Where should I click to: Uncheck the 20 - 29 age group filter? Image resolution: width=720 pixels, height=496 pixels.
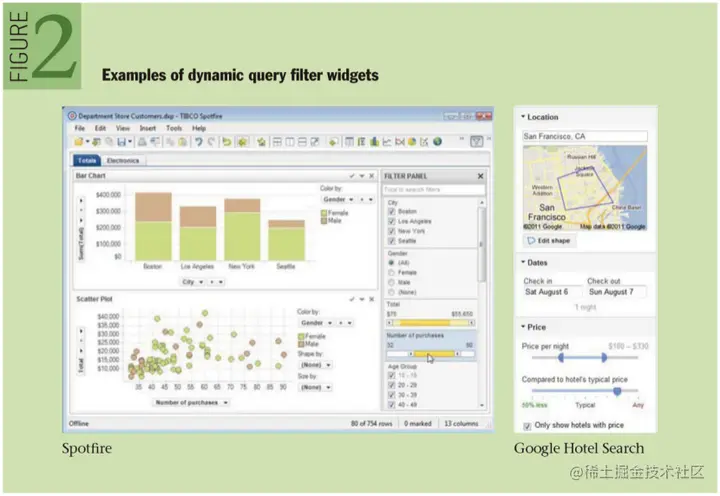click(x=392, y=385)
